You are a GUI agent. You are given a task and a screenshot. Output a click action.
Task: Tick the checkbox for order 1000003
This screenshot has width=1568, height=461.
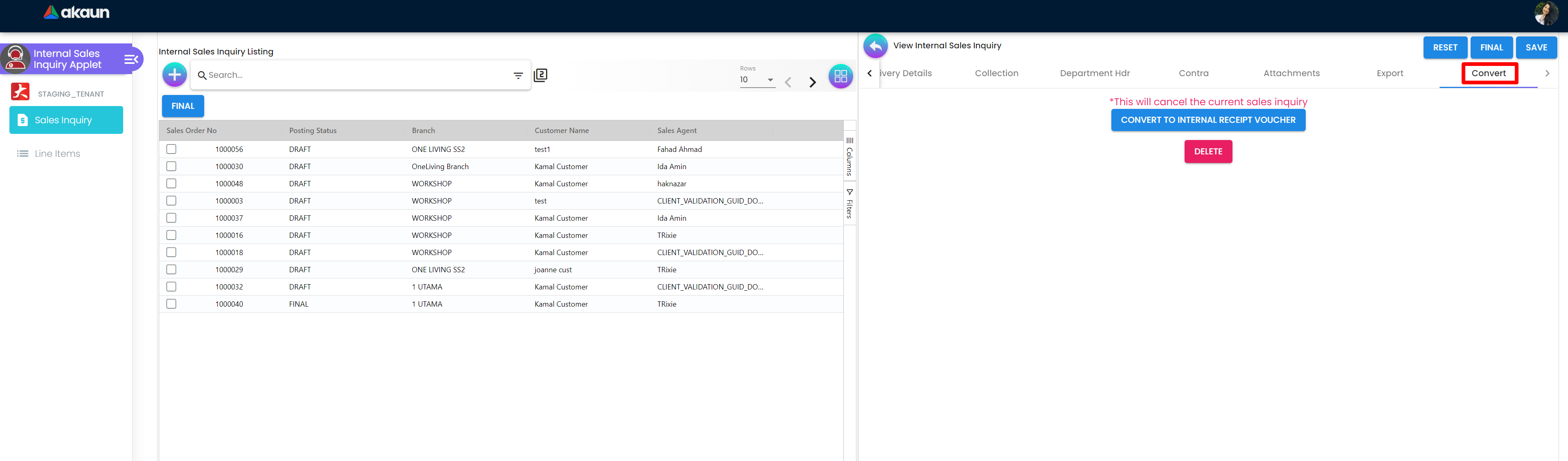pos(171,201)
